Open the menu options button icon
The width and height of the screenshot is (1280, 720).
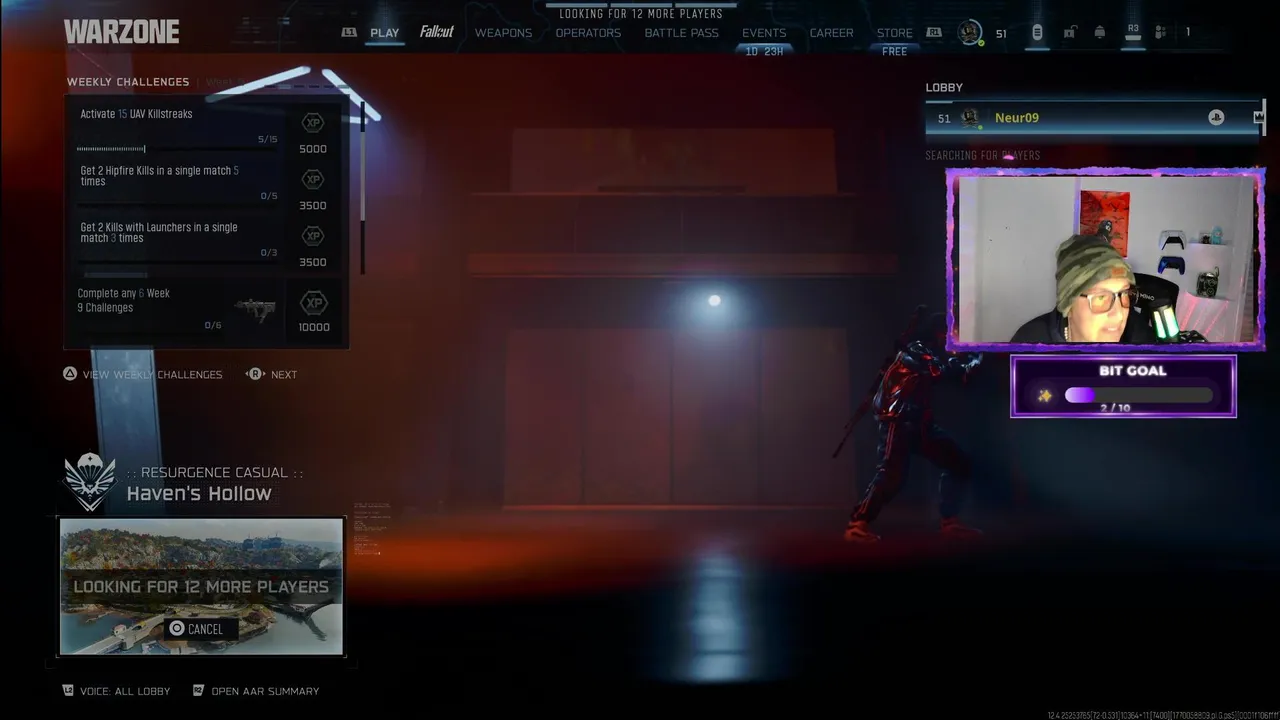tap(1037, 33)
